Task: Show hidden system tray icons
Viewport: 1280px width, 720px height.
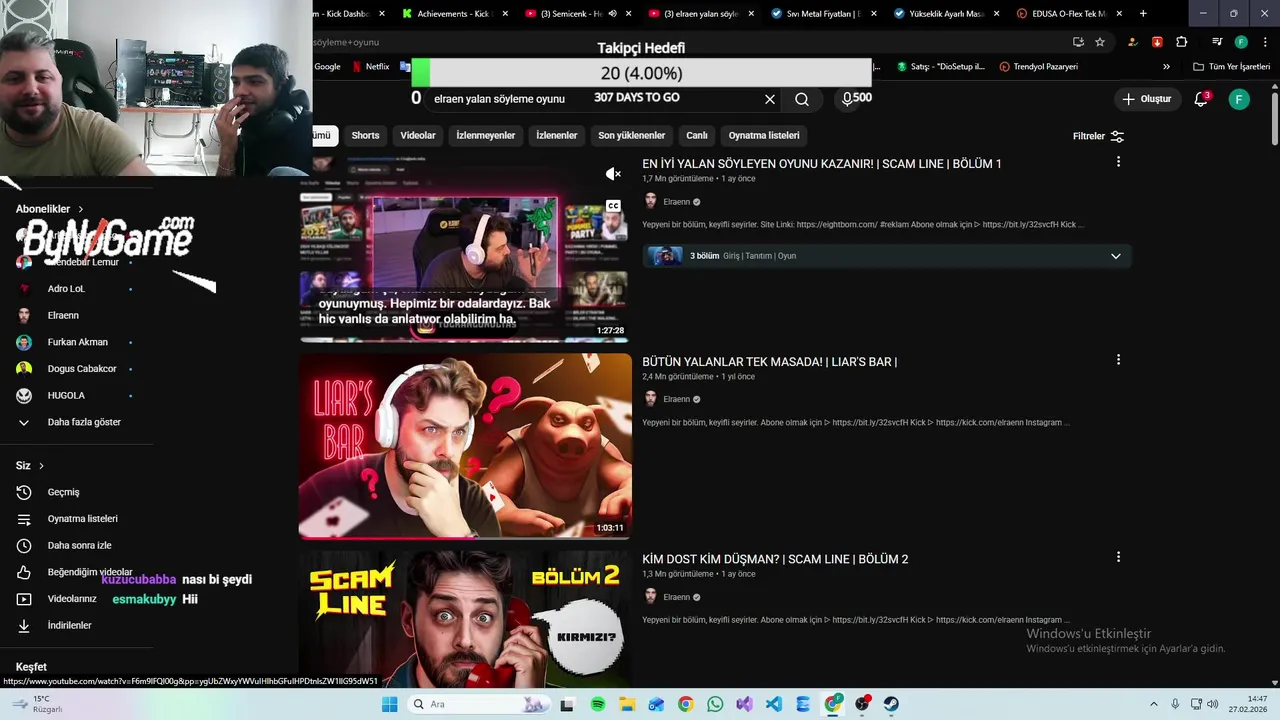Action: pyautogui.click(x=1153, y=704)
